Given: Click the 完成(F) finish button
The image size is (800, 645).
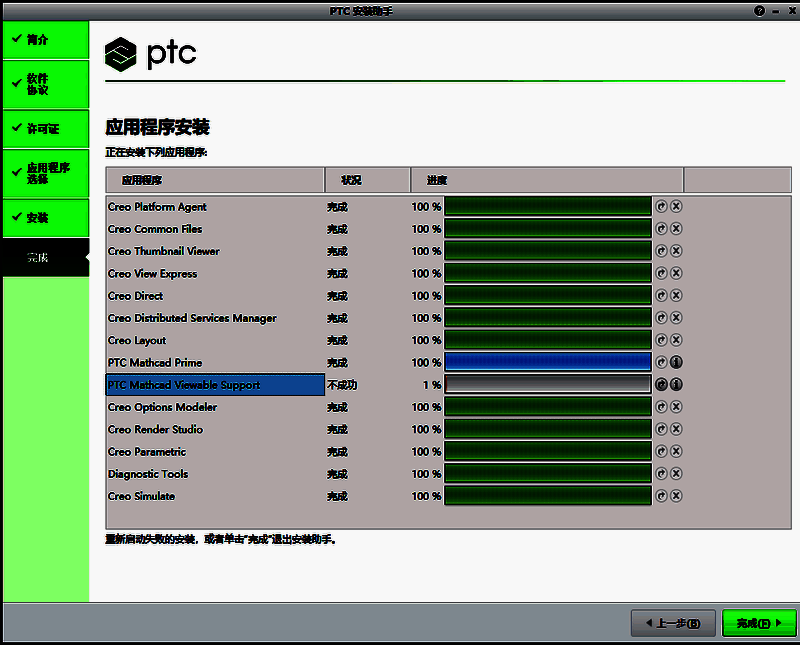Looking at the screenshot, I should tap(759, 623).
